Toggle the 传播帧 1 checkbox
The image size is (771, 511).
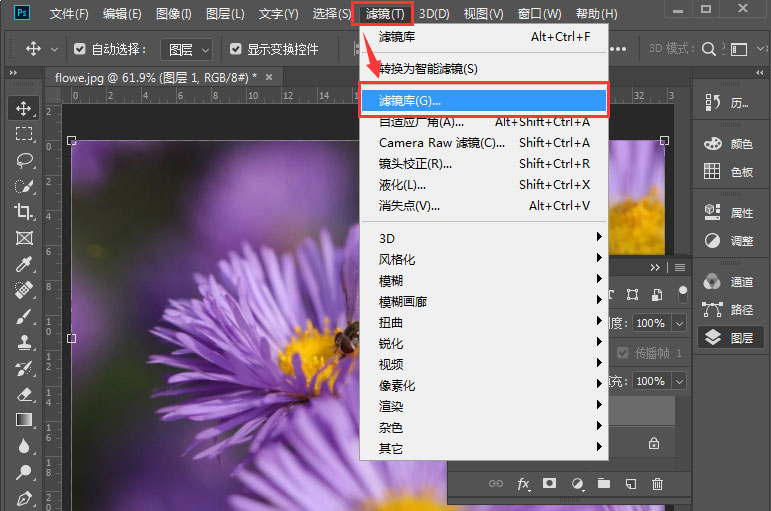tap(623, 353)
